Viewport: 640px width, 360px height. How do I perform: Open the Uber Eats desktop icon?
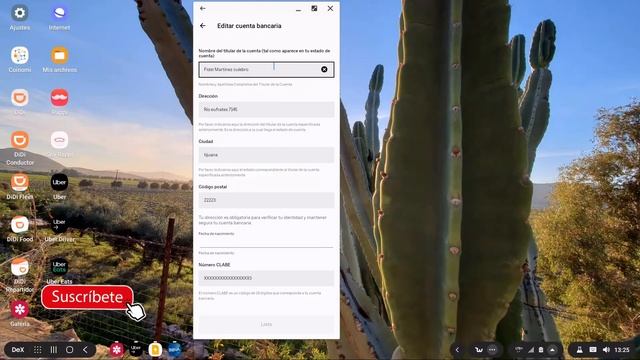pos(59,267)
